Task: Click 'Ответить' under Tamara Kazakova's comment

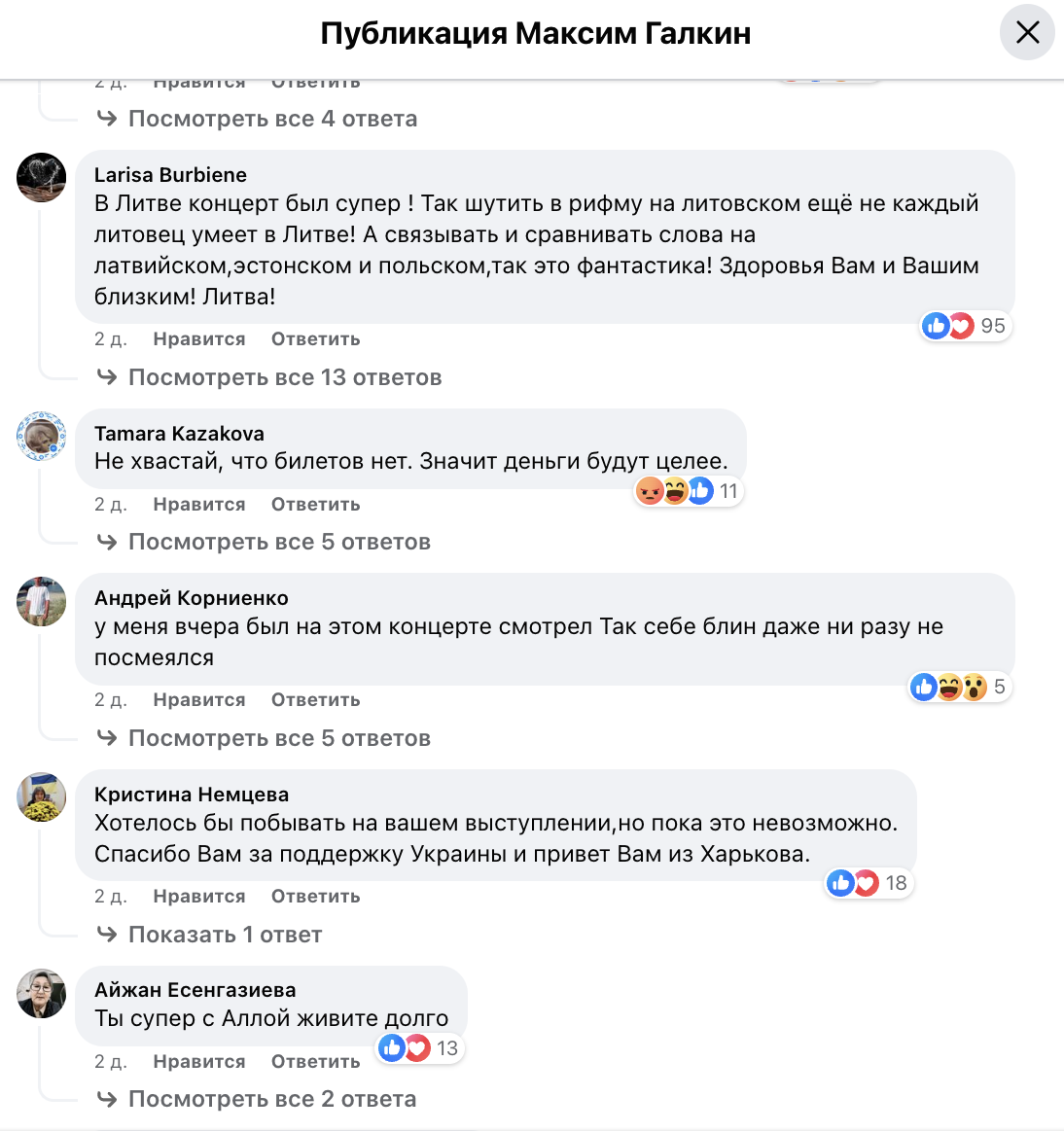Action: [314, 504]
